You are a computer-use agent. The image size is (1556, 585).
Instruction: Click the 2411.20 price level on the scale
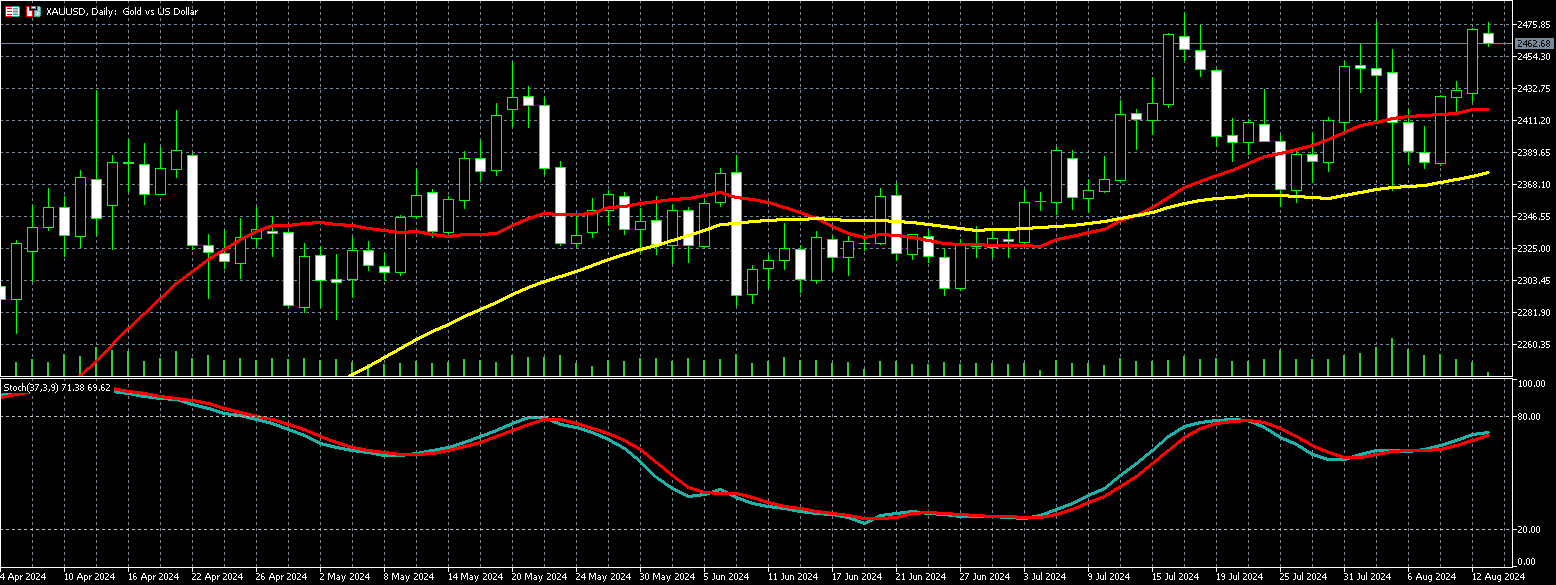(x=1532, y=121)
